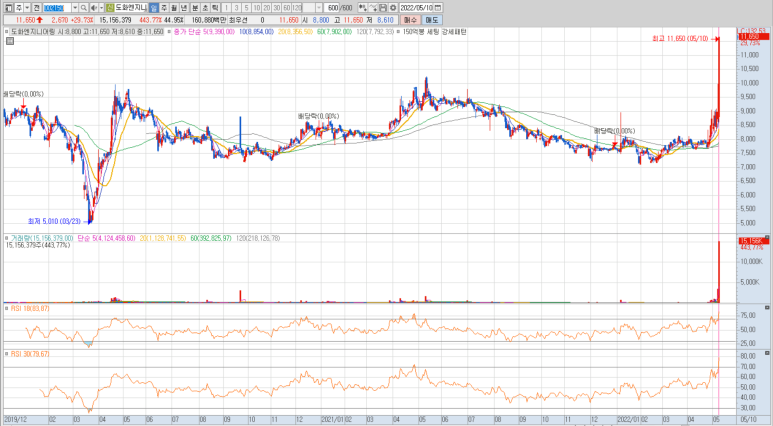Screen dimensions: 773x426
Task: Choose the 120 interval button
Action: point(297,8)
